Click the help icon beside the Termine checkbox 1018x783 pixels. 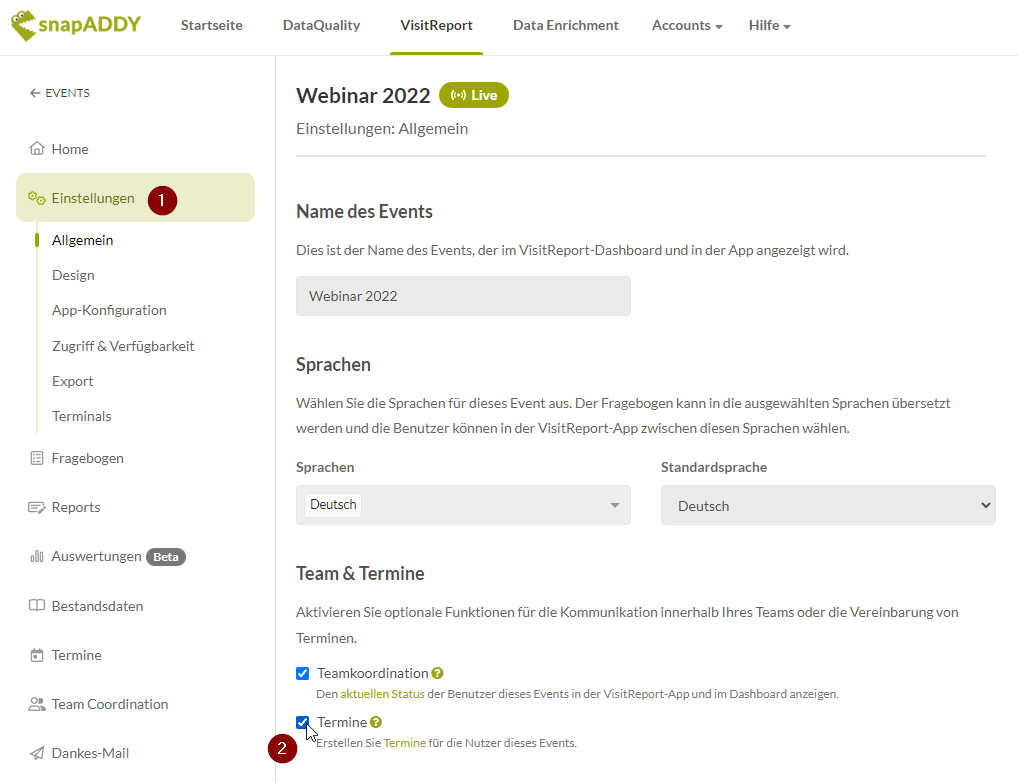point(376,722)
